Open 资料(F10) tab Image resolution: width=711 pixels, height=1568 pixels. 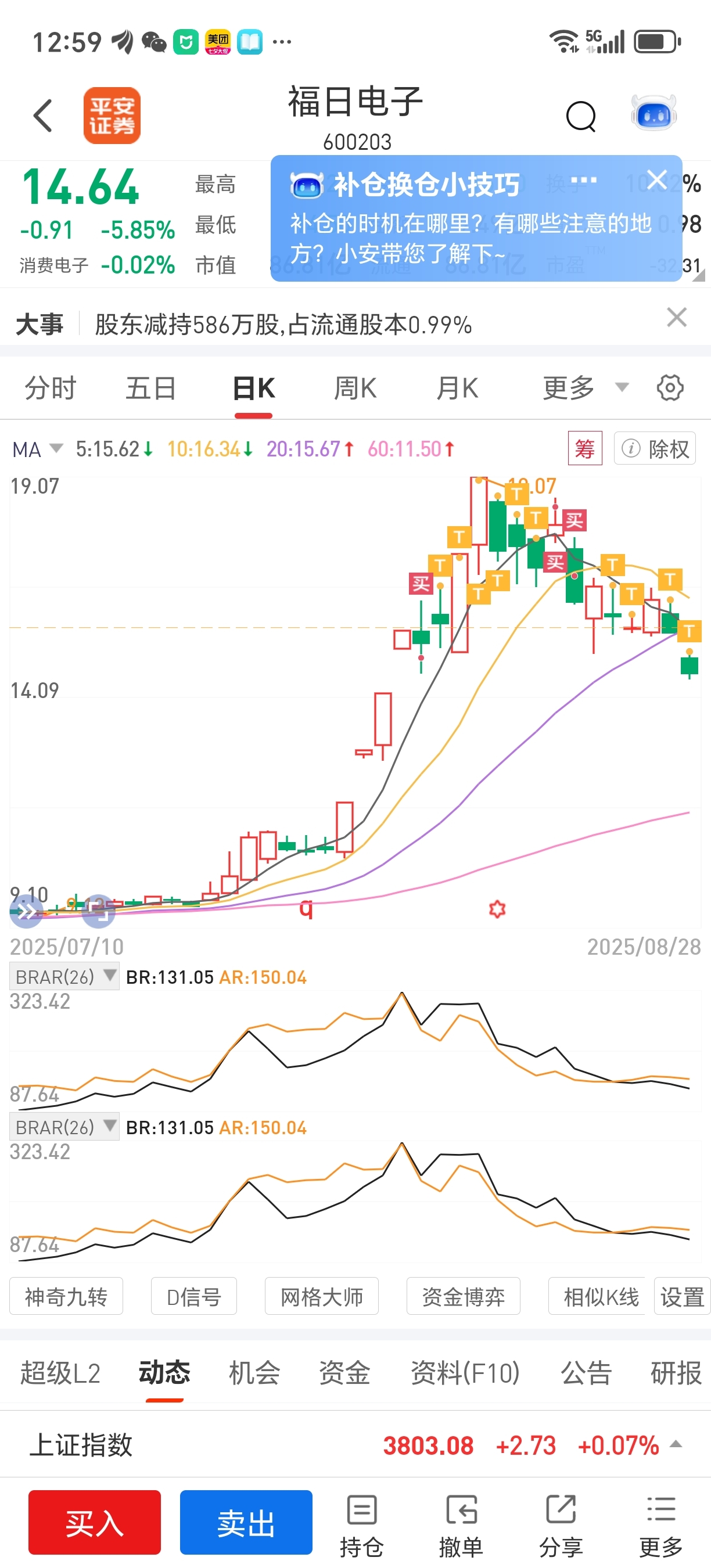click(465, 1373)
